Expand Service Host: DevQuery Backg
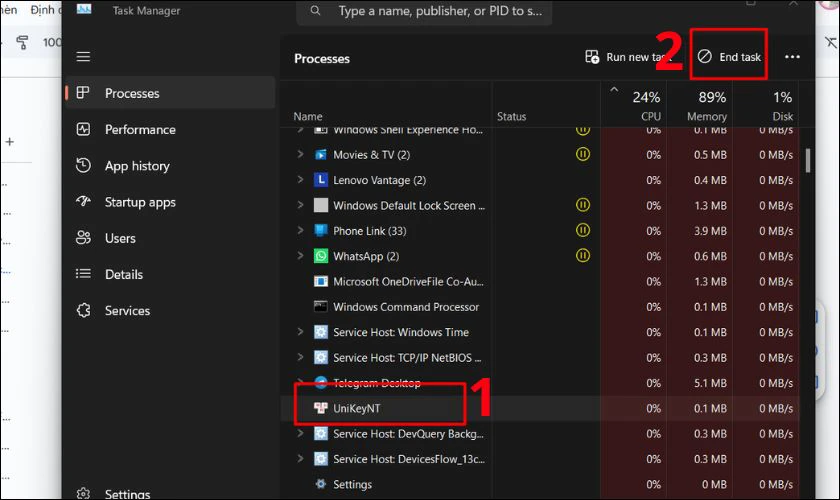840x500 pixels. pyautogui.click(x=301, y=433)
